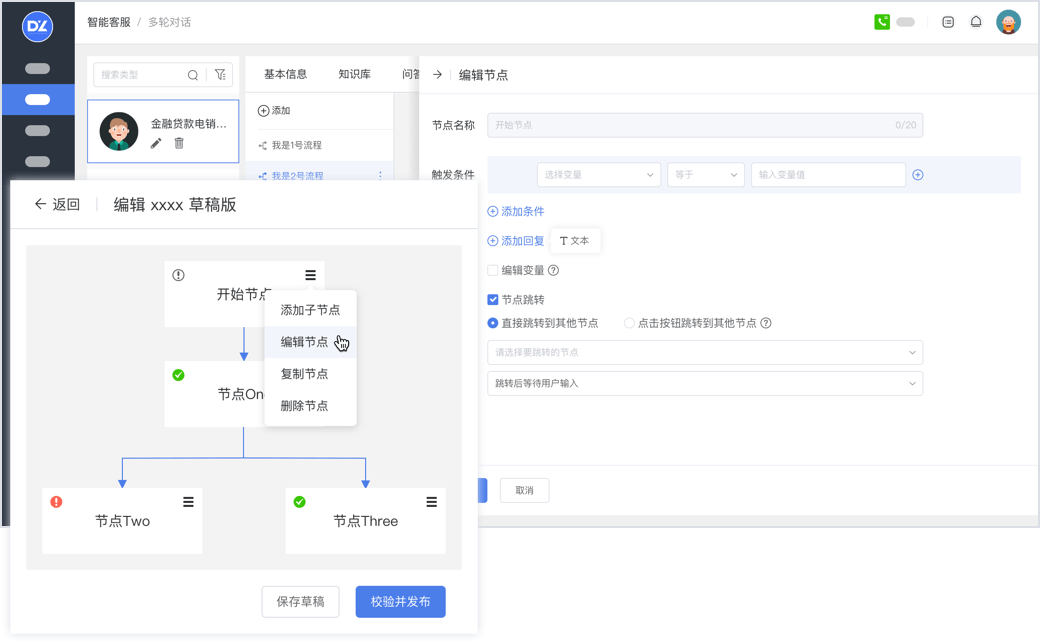Open the notifications bell icon
Screen dimensions: 1040x644
pyautogui.click(x=976, y=21)
